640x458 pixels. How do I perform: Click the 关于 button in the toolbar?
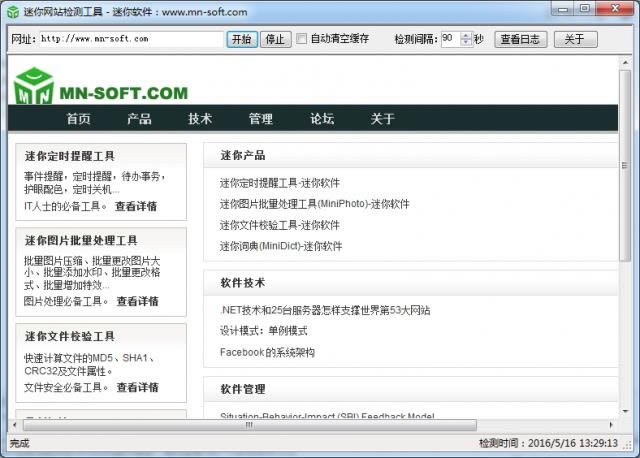(574, 39)
